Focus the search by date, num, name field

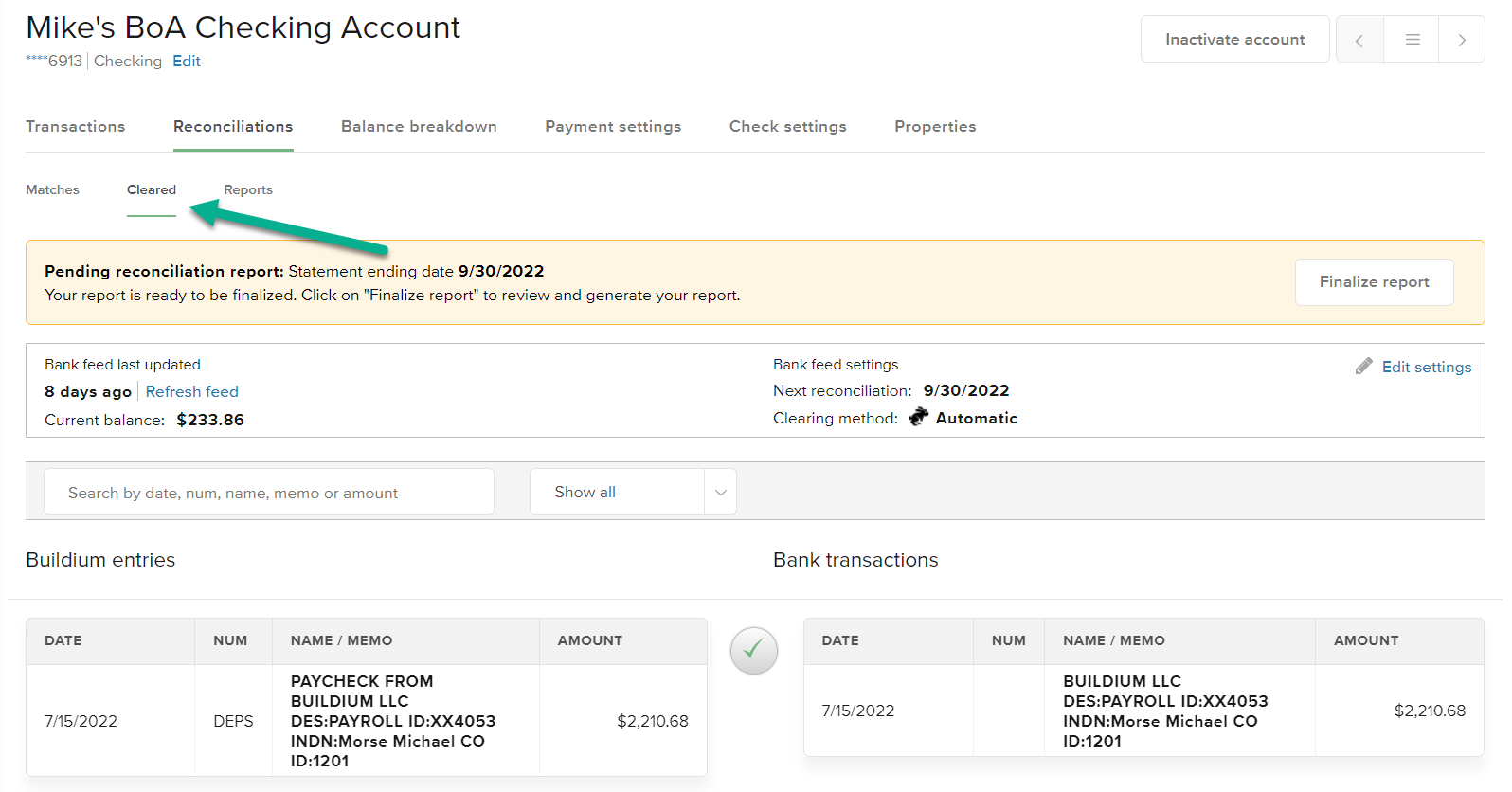click(x=269, y=492)
